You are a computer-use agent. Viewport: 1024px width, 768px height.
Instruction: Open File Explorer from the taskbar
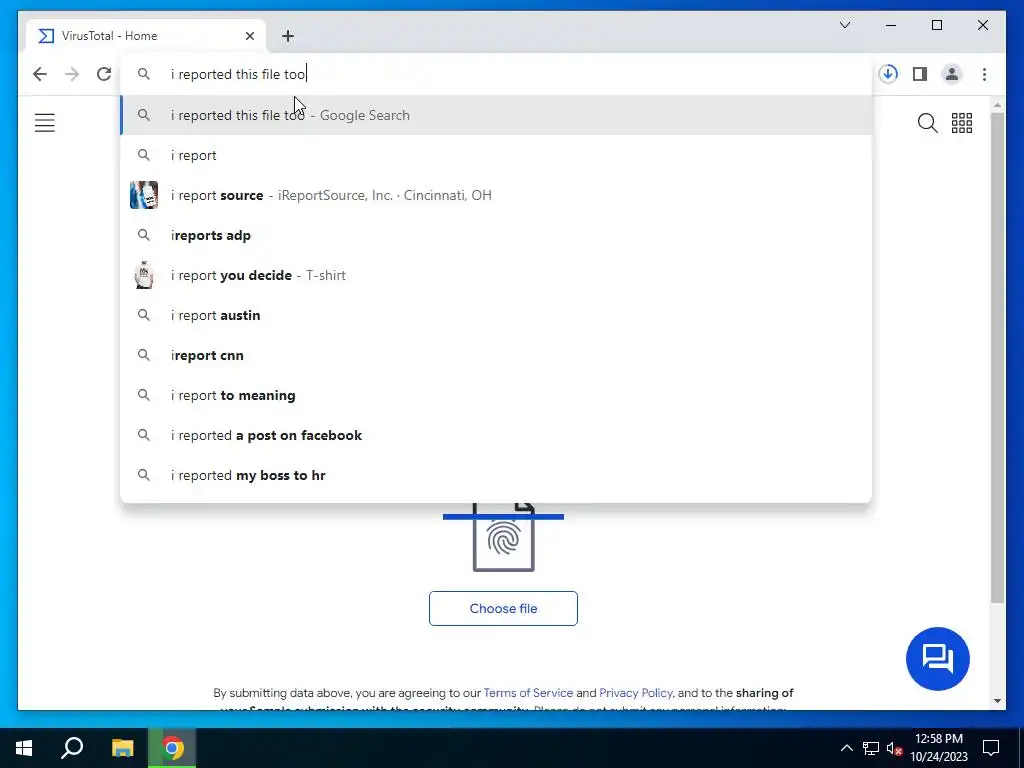click(x=122, y=748)
